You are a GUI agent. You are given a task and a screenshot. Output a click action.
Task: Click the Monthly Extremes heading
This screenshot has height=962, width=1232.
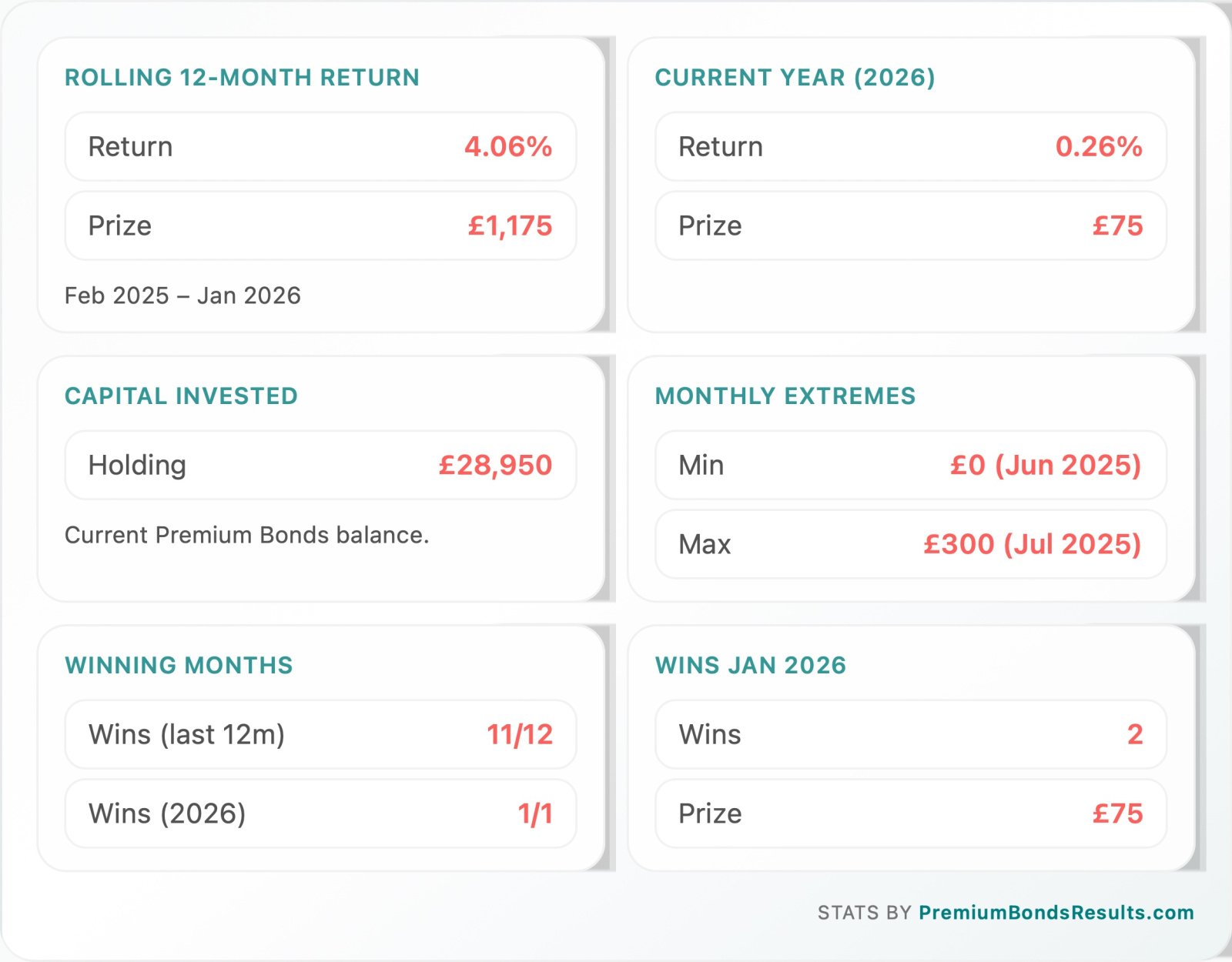click(x=785, y=396)
